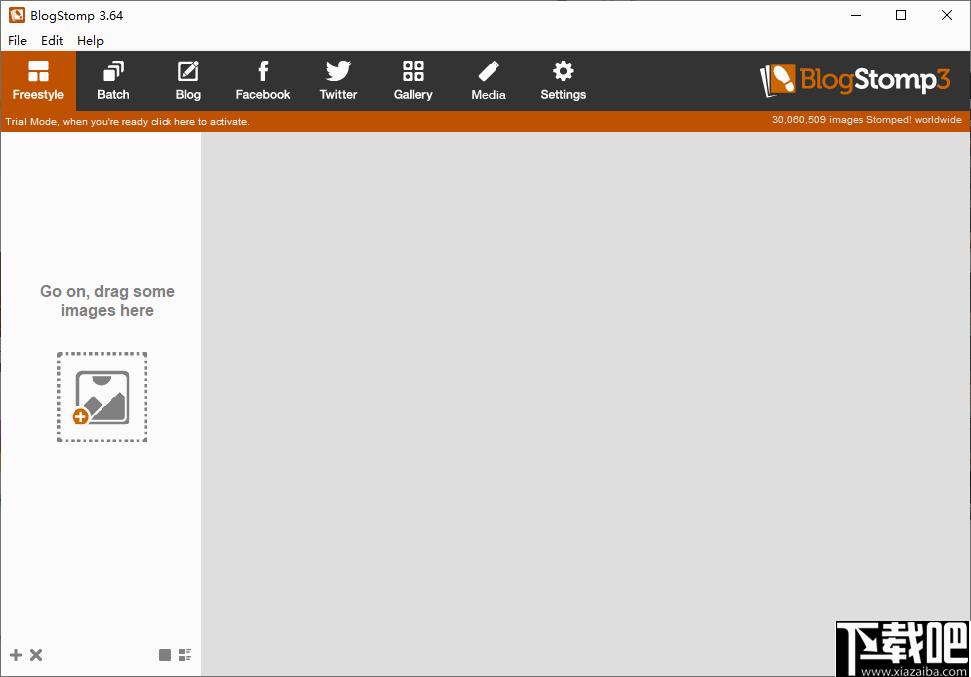Select the Media toolbar icon
Screen dimensions: 971x677
(488, 81)
